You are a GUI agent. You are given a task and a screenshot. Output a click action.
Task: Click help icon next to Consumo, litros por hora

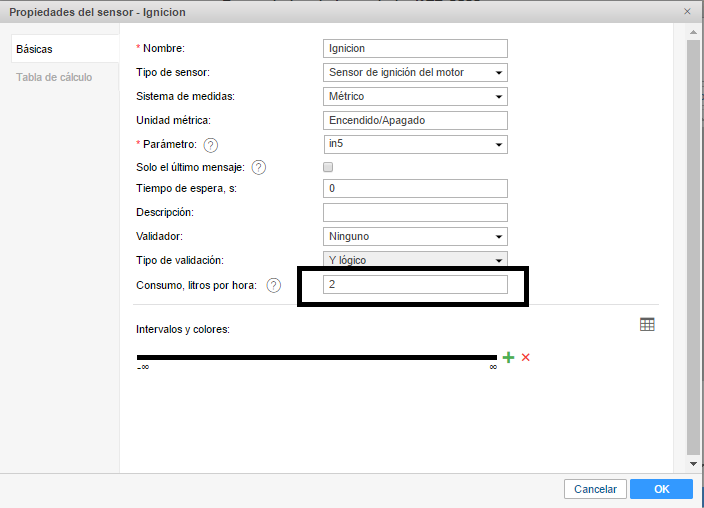pos(274,286)
